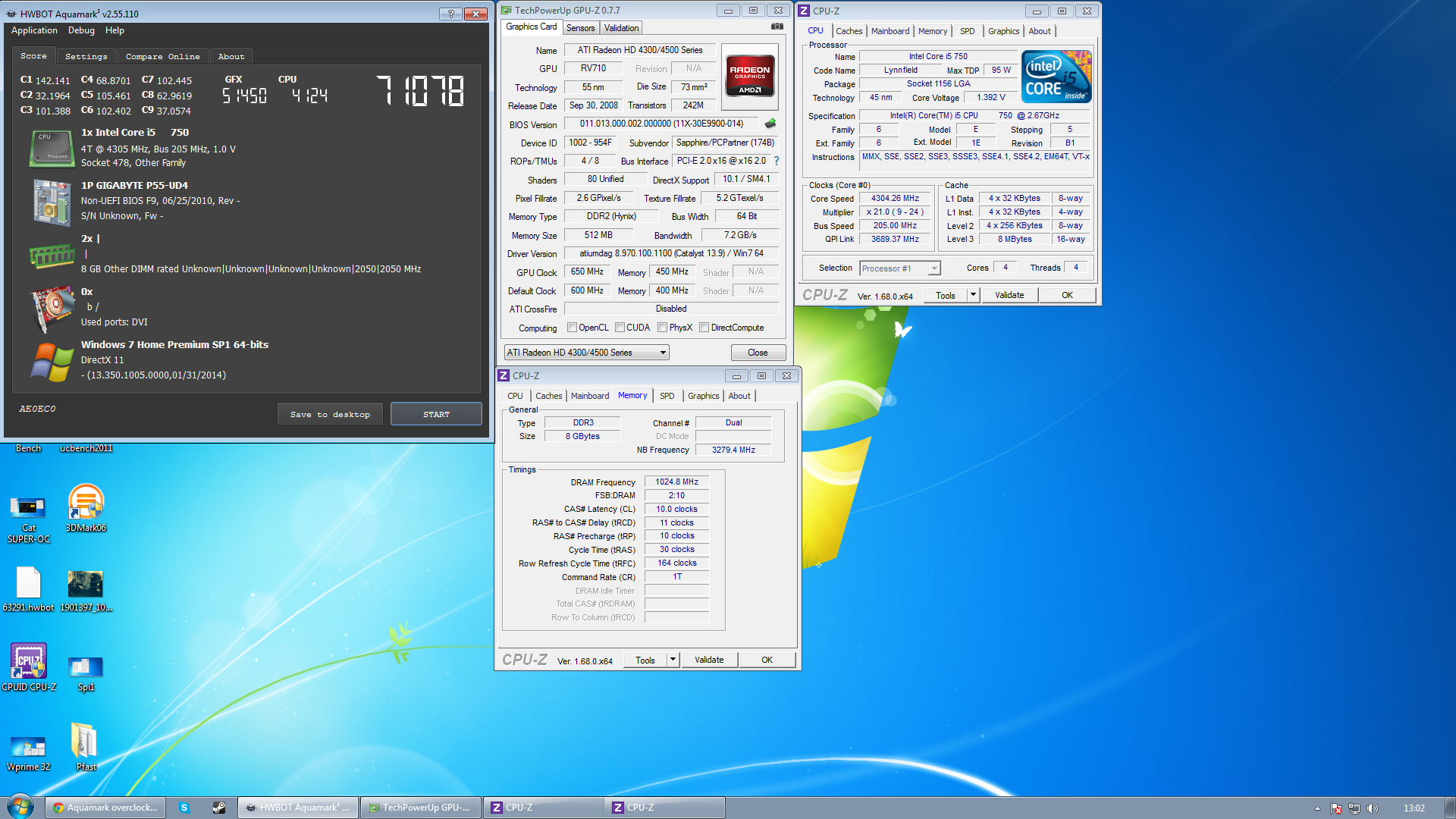Open the Help menu in HWBOT Aquamark

(115, 30)
